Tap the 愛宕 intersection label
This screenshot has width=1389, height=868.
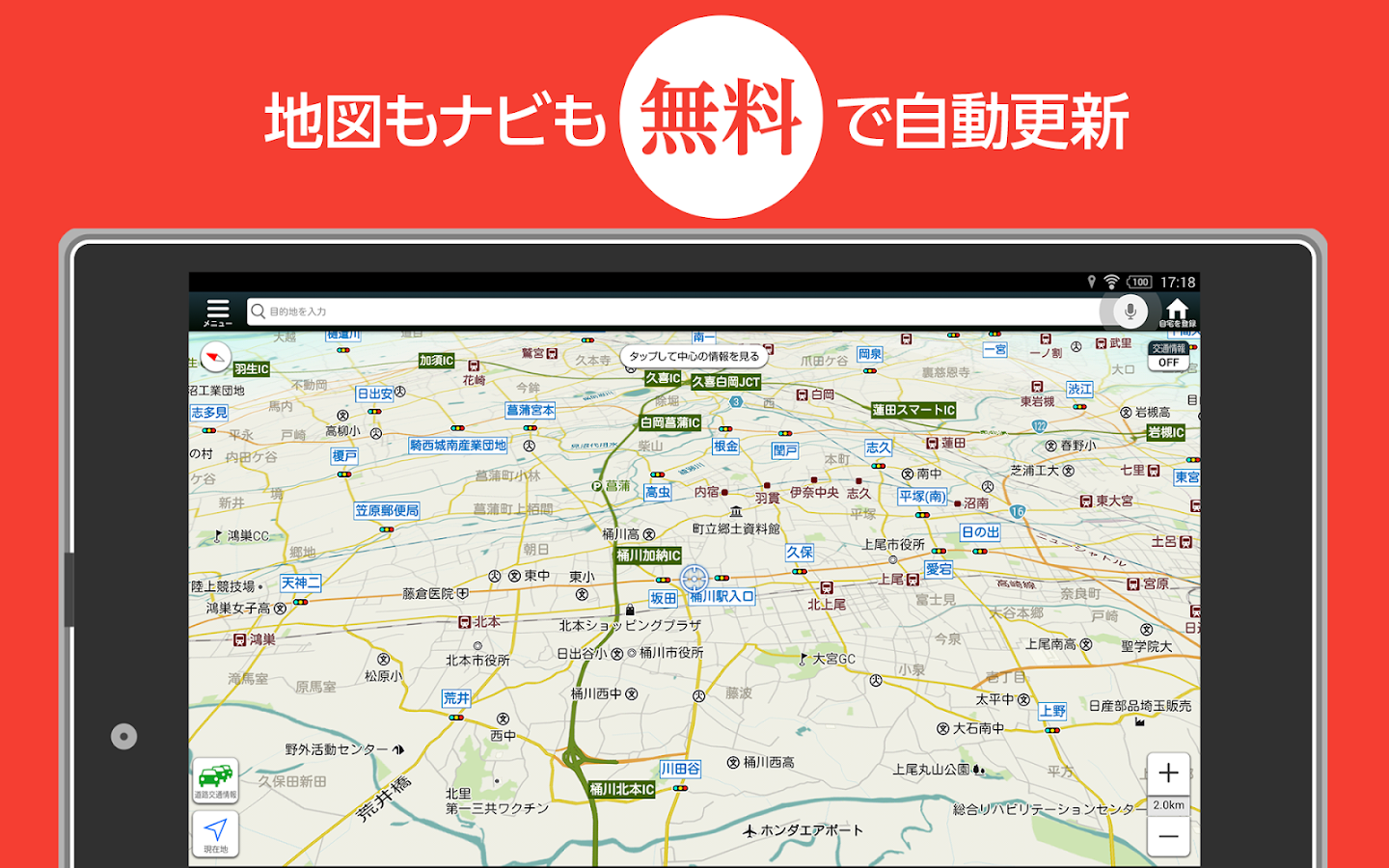coord(939,569)
